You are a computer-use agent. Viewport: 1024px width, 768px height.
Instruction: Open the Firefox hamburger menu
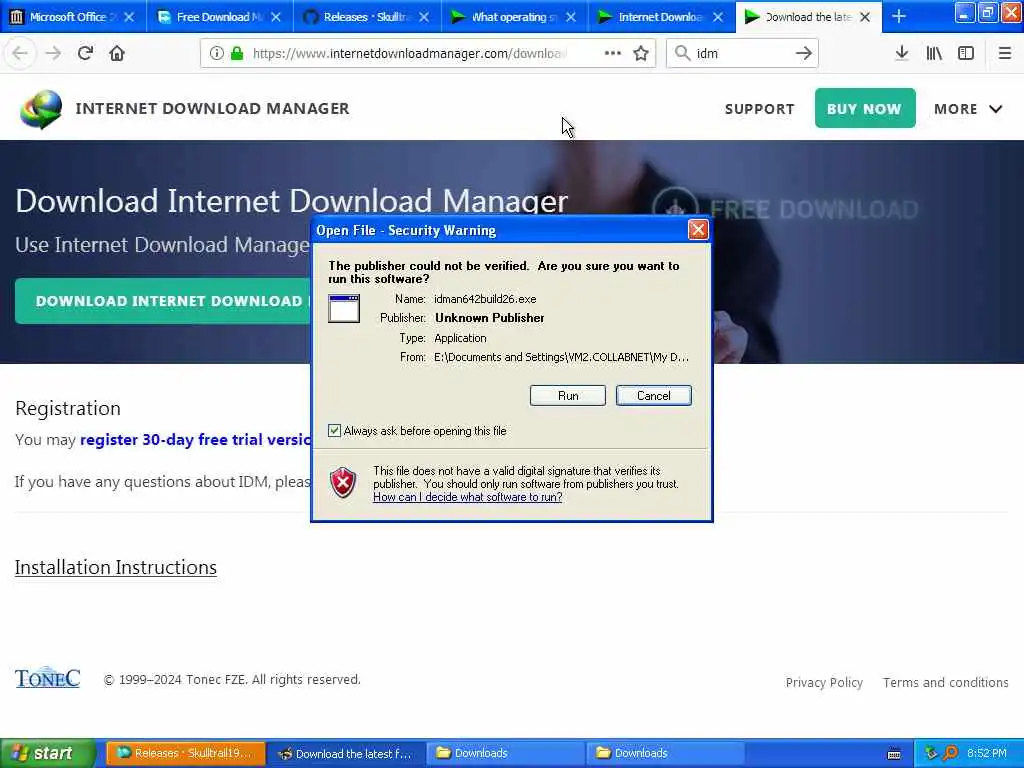click(x=1004, y=54)
